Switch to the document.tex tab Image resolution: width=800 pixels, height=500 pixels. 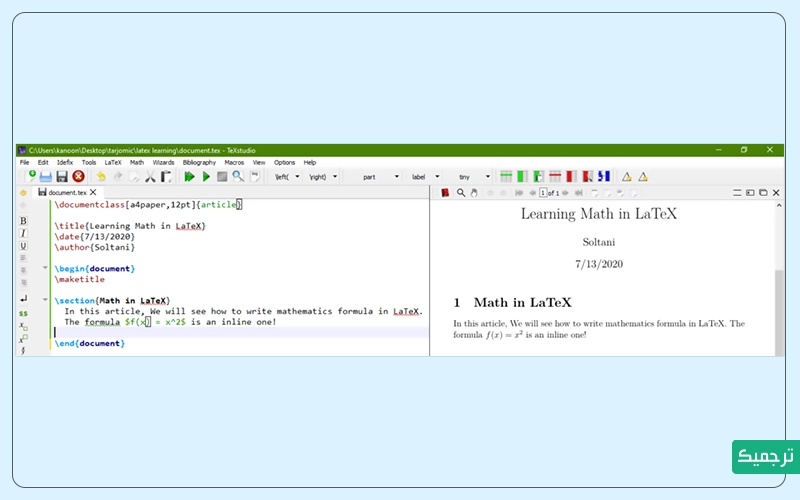(x=68, y=192)
